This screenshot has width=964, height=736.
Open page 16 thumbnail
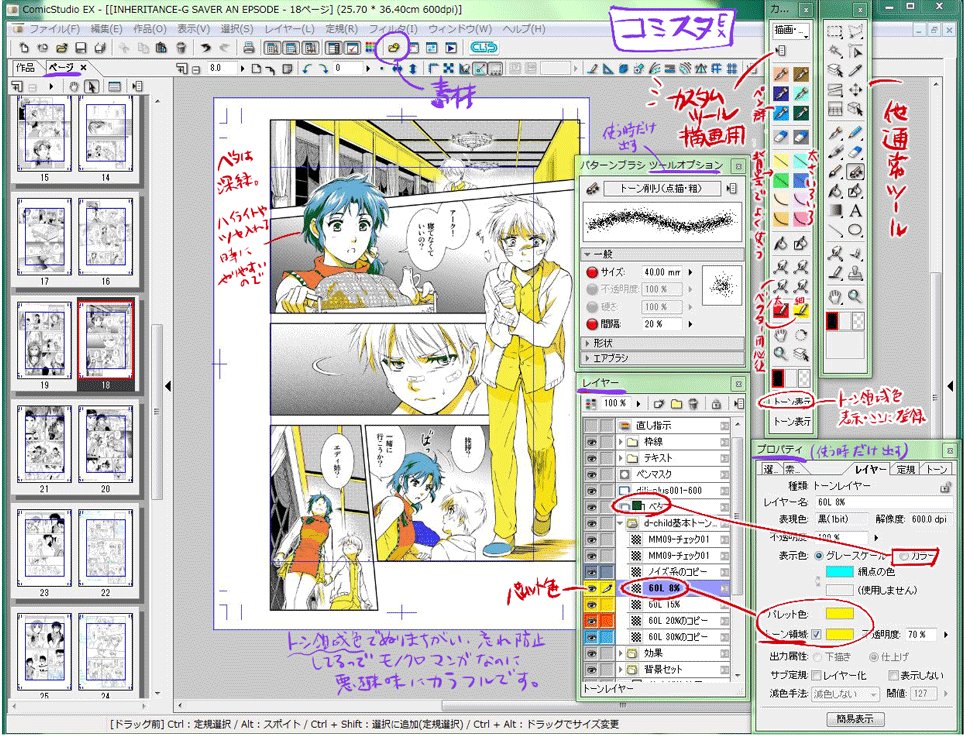coord(106,237)
